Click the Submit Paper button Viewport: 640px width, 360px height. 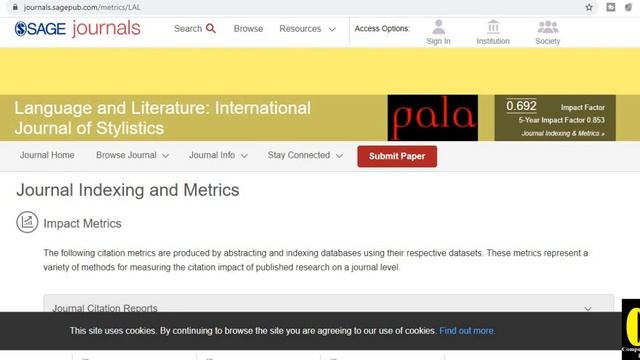(397, 156)
